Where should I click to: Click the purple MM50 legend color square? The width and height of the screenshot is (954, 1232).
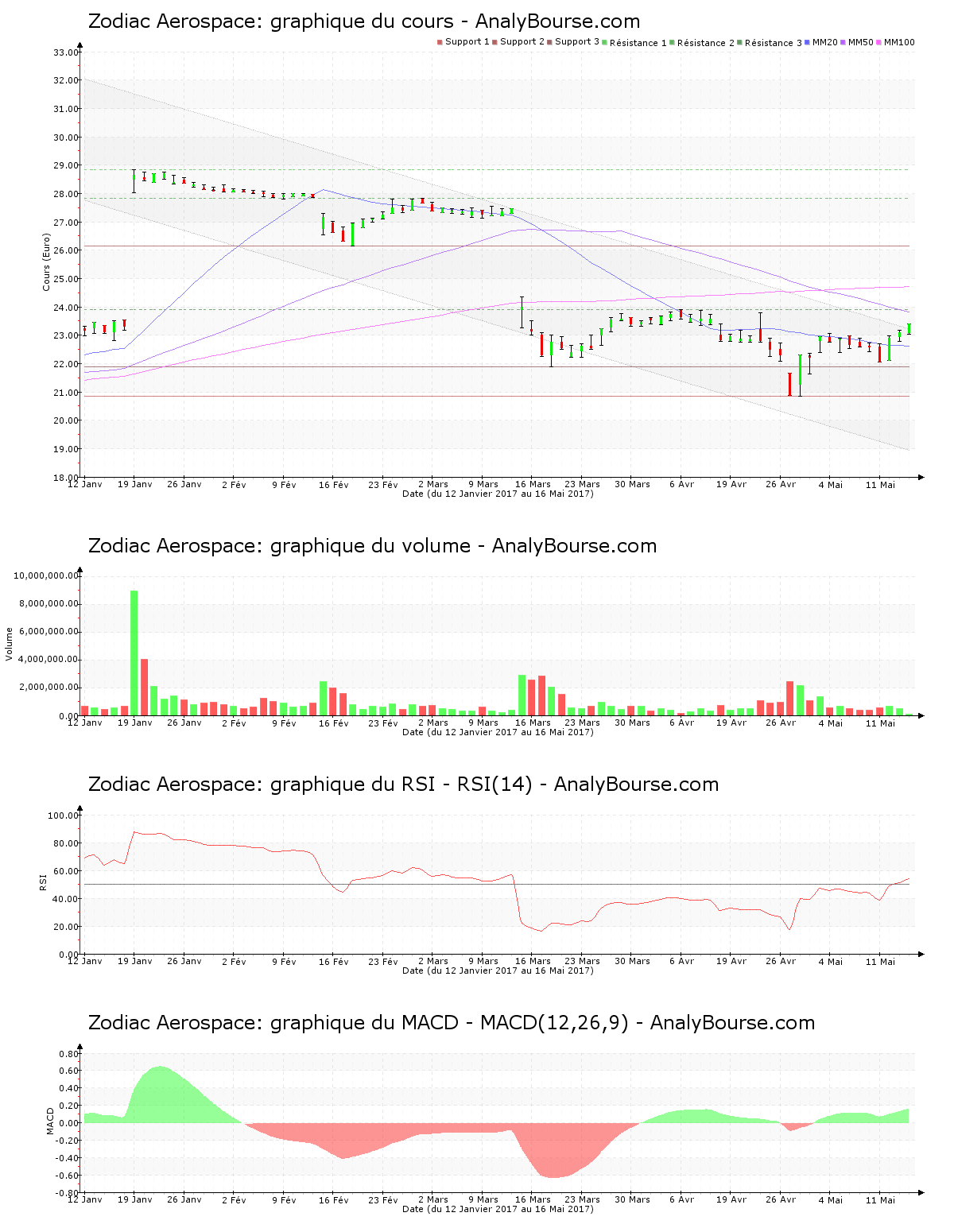coord(844,42)
